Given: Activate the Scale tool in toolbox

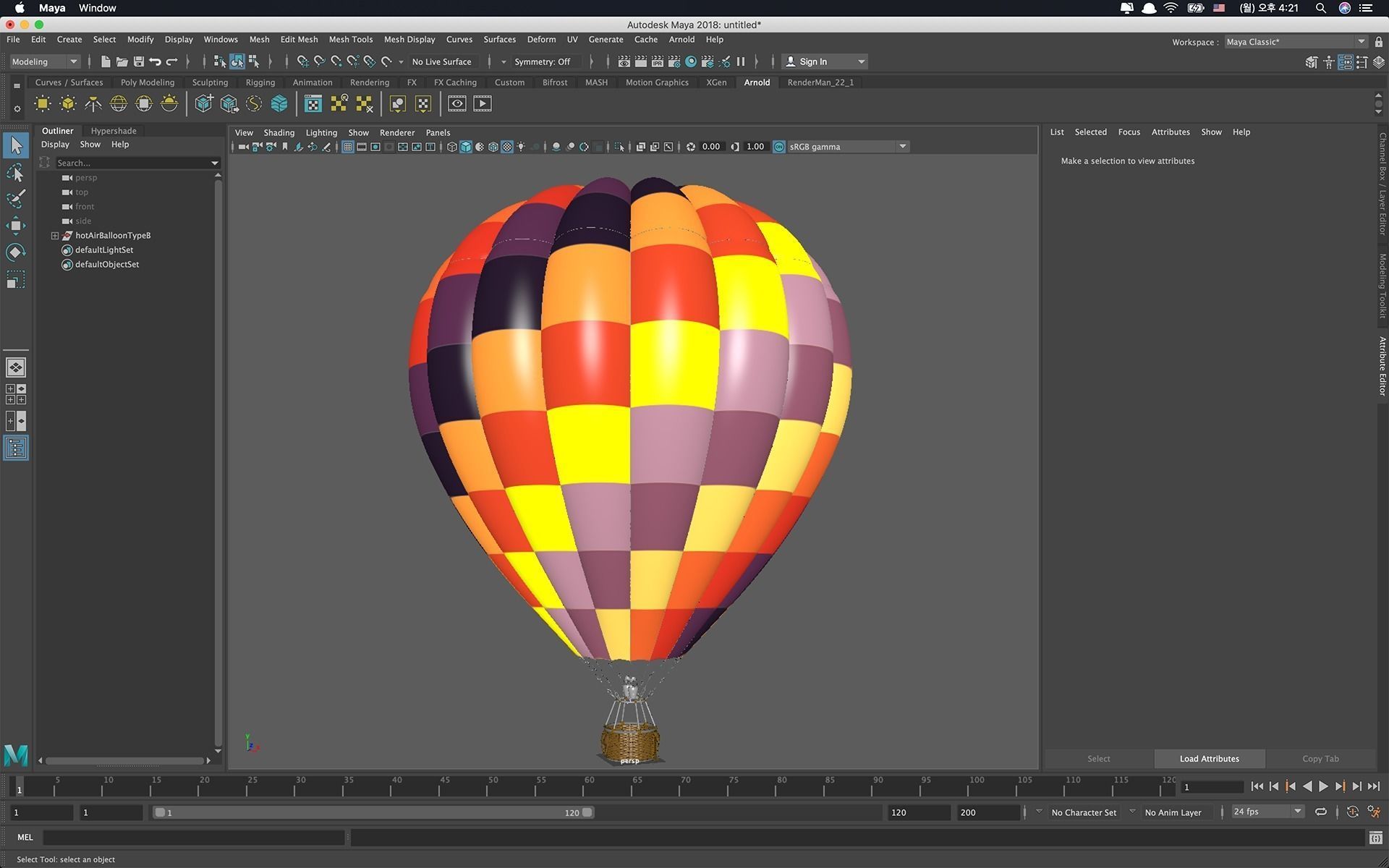Looking at the screenshot, I should click(x=15, y=279).
